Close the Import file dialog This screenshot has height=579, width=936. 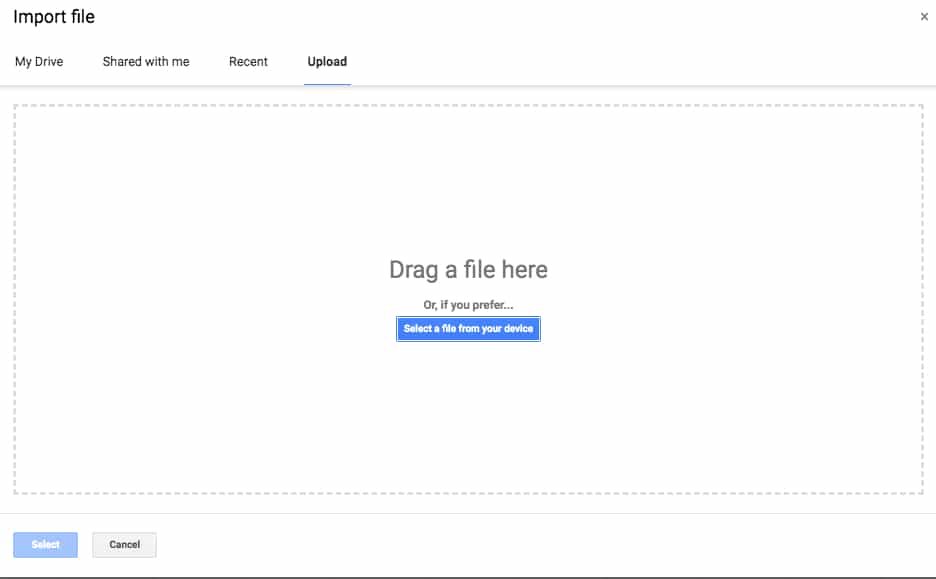[x=924, y=17]
